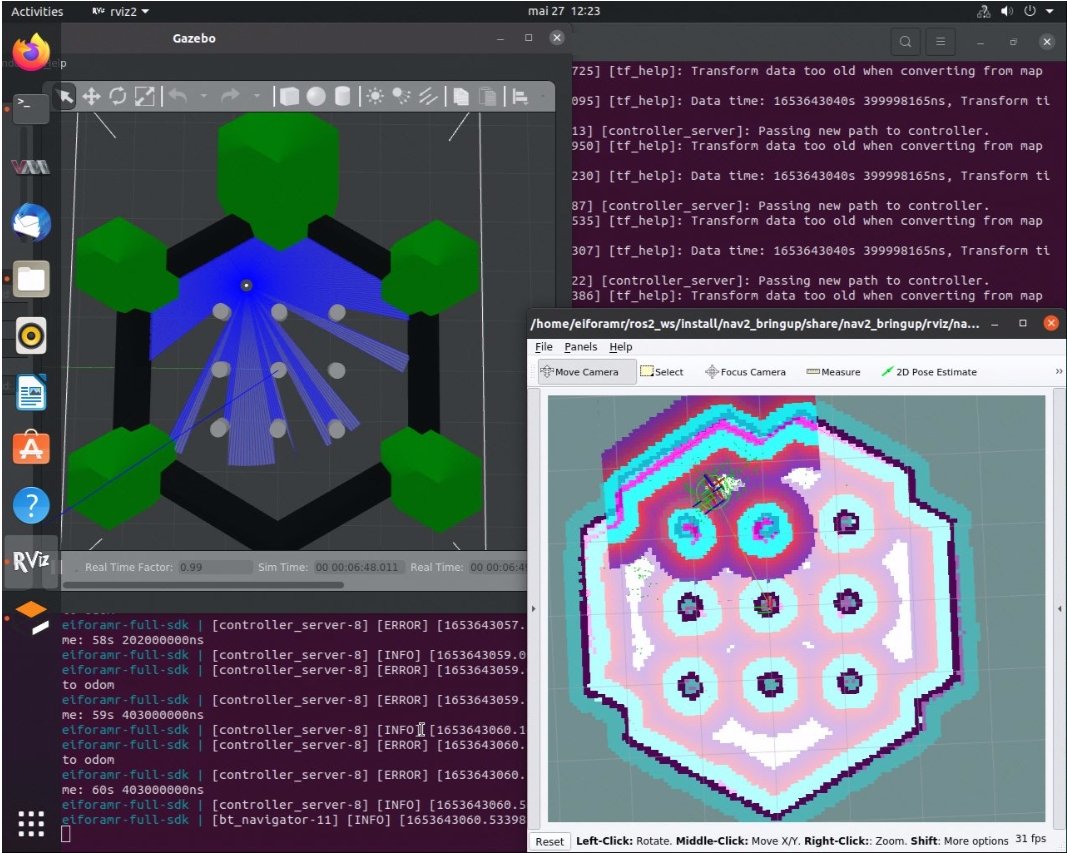
Task: Open the undo history dropdown arrow
Action: pos(204,96)
